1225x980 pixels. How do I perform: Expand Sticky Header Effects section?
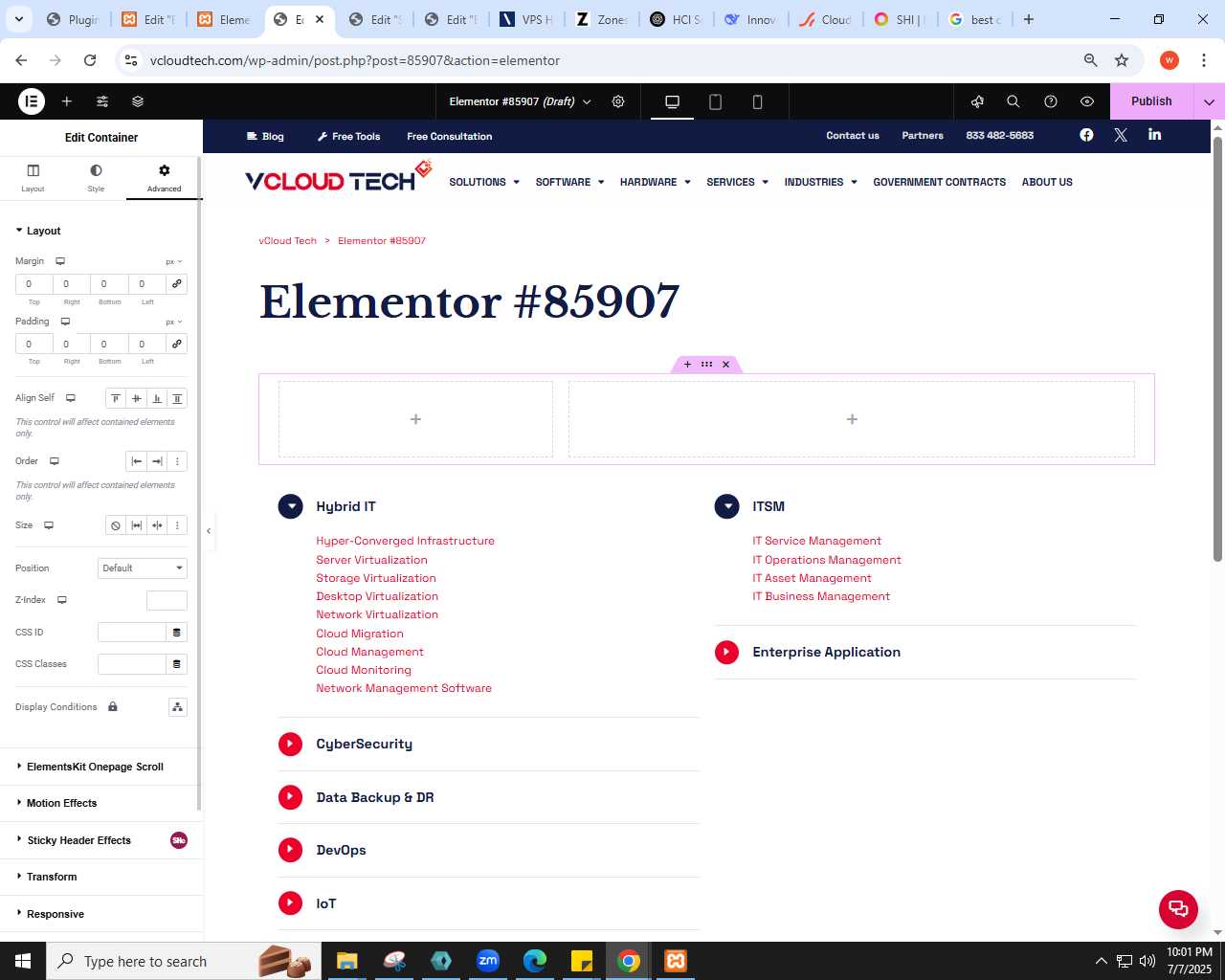point(101,840)
